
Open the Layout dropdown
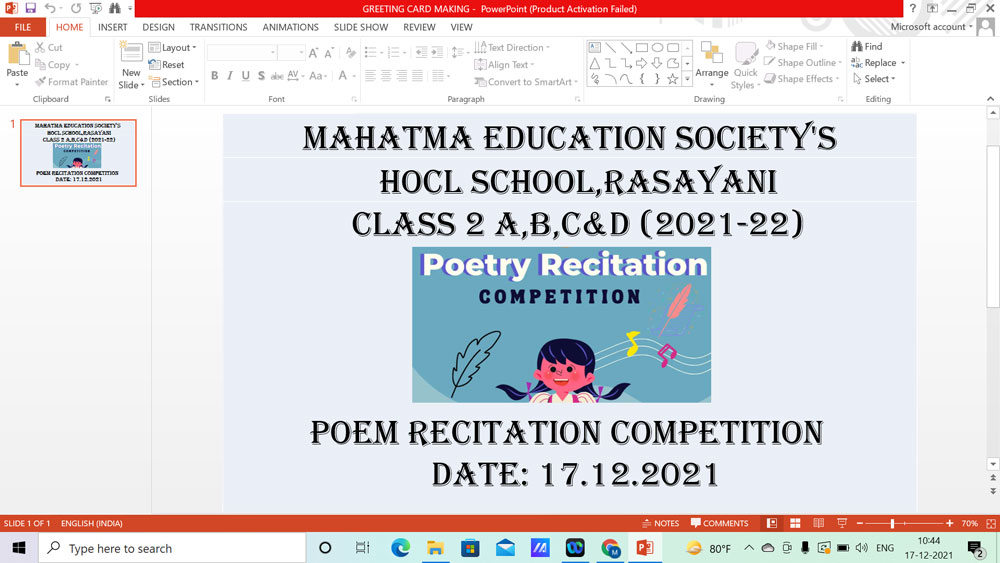coord(173,47)
